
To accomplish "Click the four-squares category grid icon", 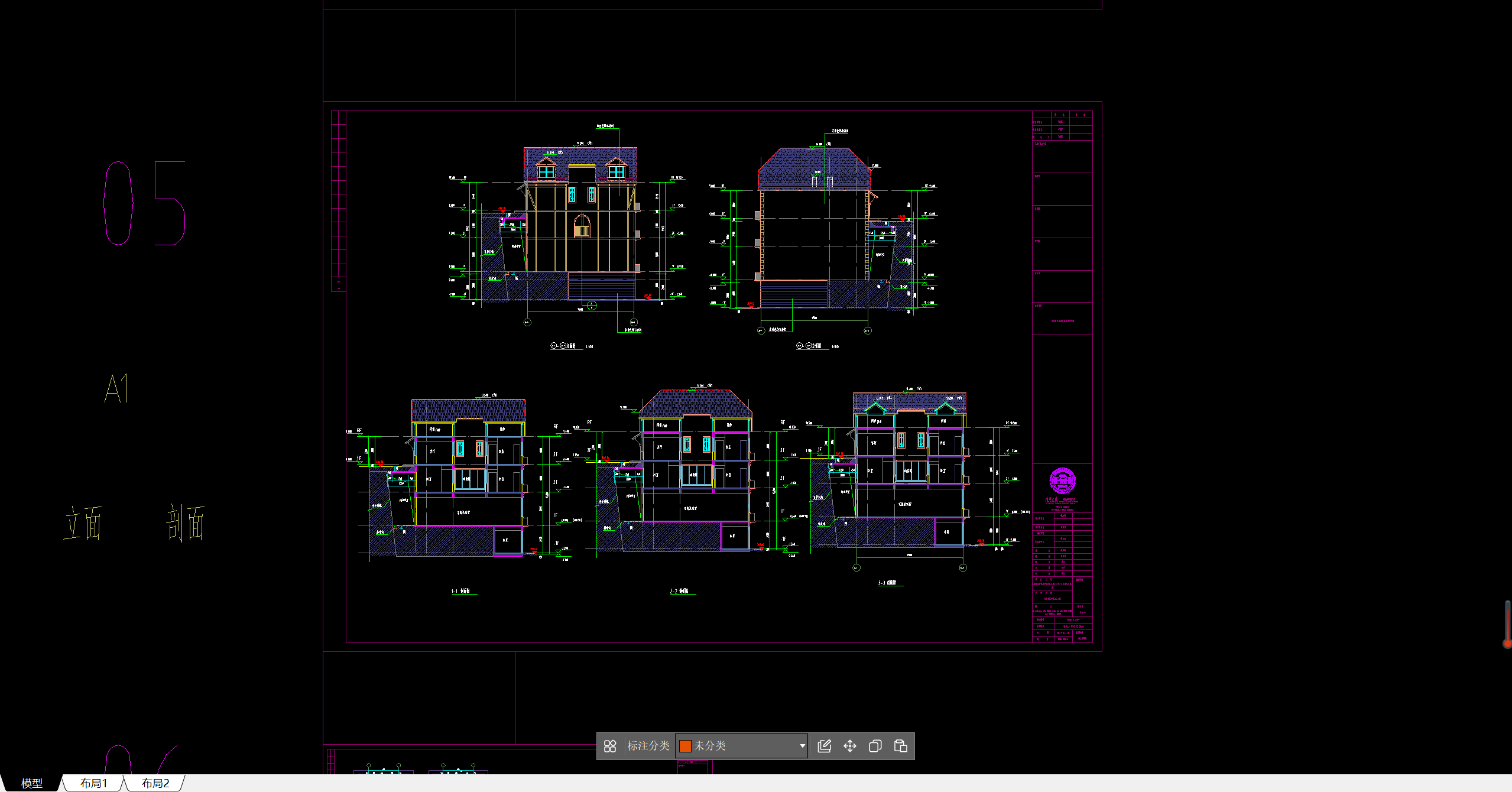I will point(610,746).
